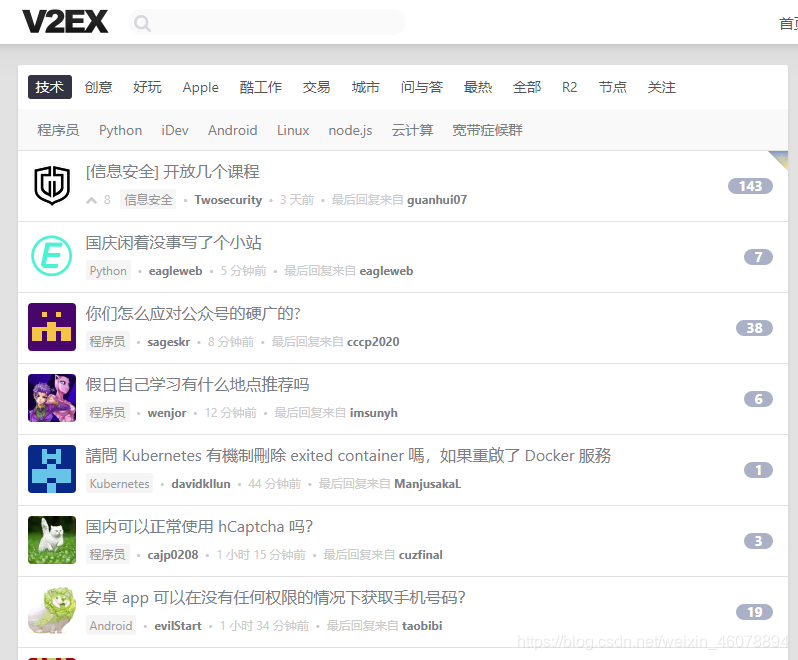The image size is (798, 660).
Task: Open the 好玩 tab
Action: 147,87
